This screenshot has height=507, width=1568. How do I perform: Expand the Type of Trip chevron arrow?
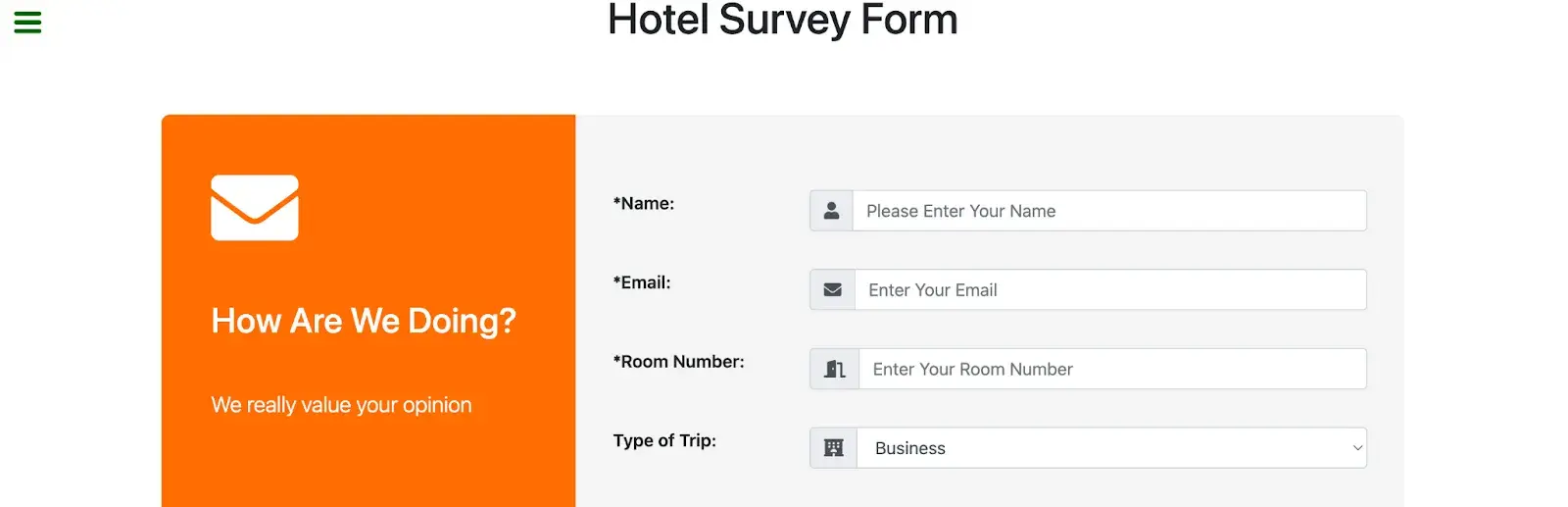[x=1357, y=448]
